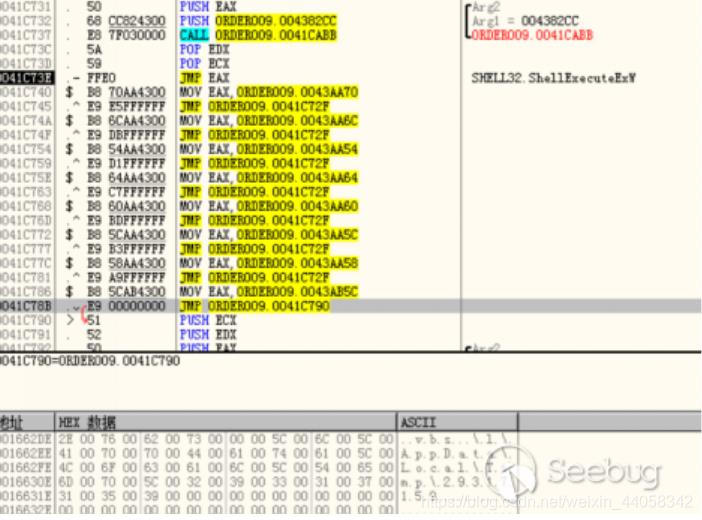Screen dimensions: 702x520
Task: Click the highlighted address 0041C73E
Action: (x=26, y=78)
